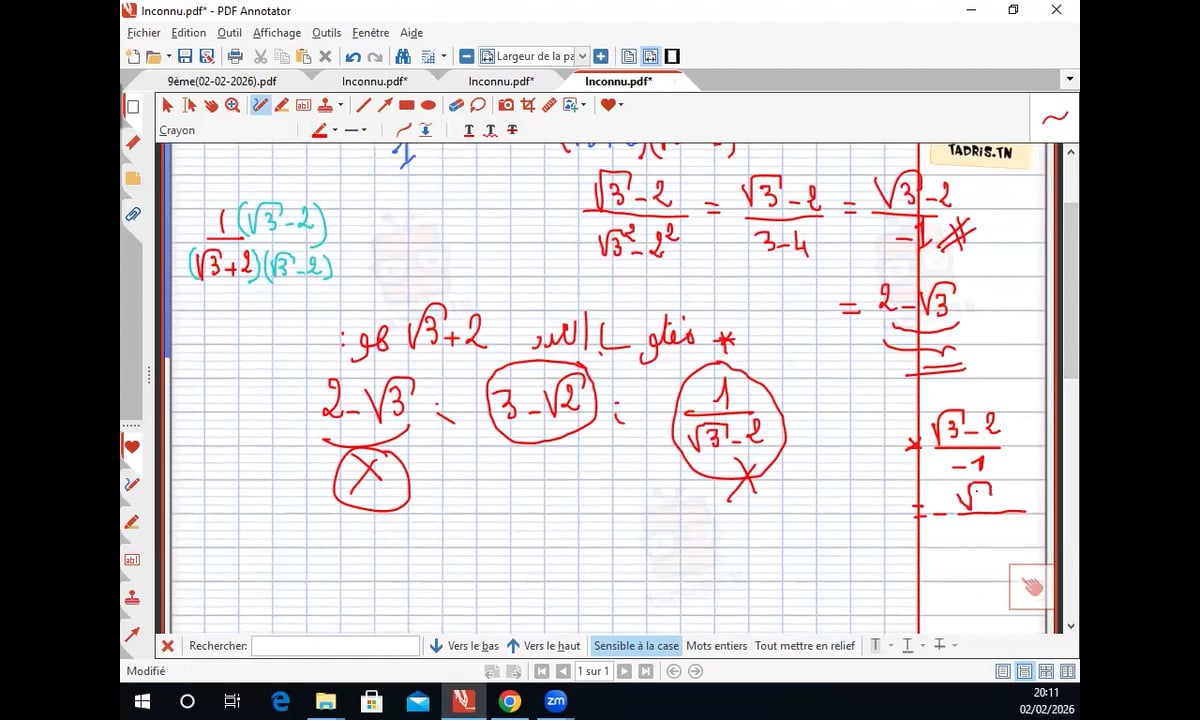Select the Crayon pen tool
The width and height of the screenshot is (1200, 720).
(260, 105)
